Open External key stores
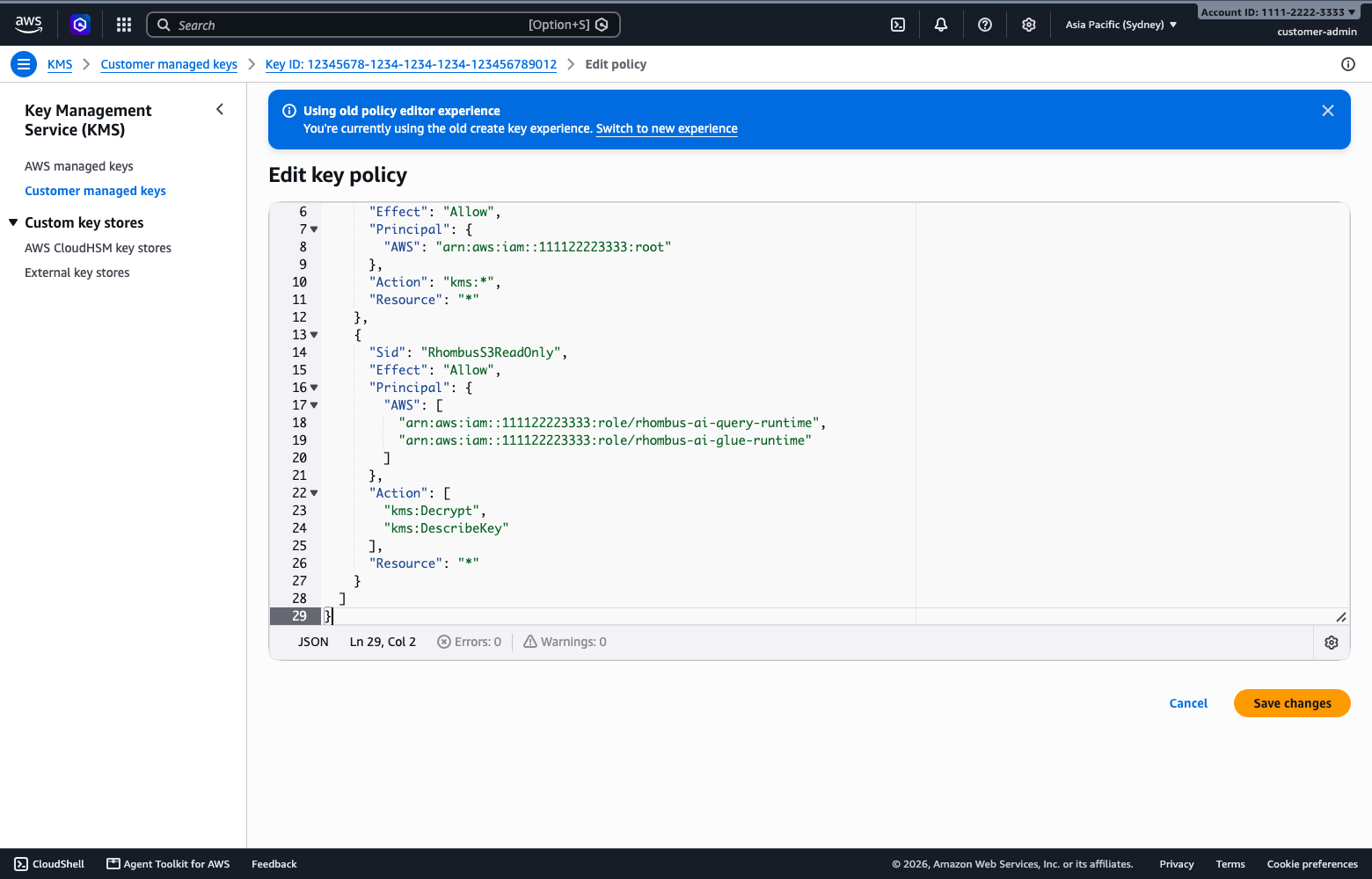Viewport: 1372px width, 879px height. point(77,272)
